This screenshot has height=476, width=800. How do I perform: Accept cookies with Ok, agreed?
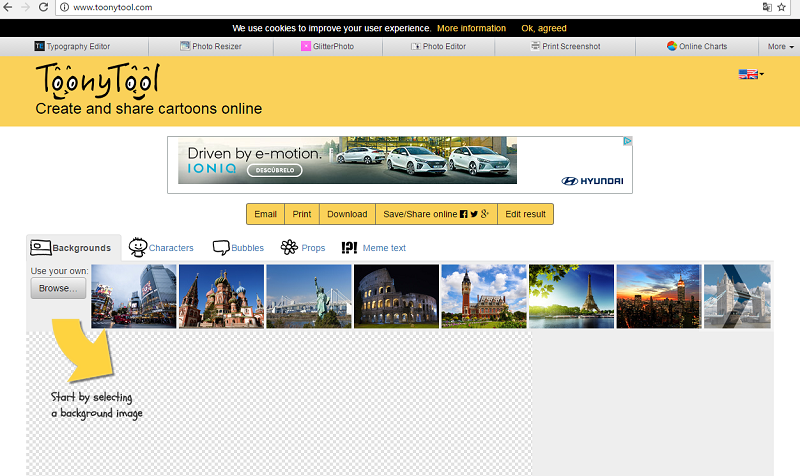[544, 28]
